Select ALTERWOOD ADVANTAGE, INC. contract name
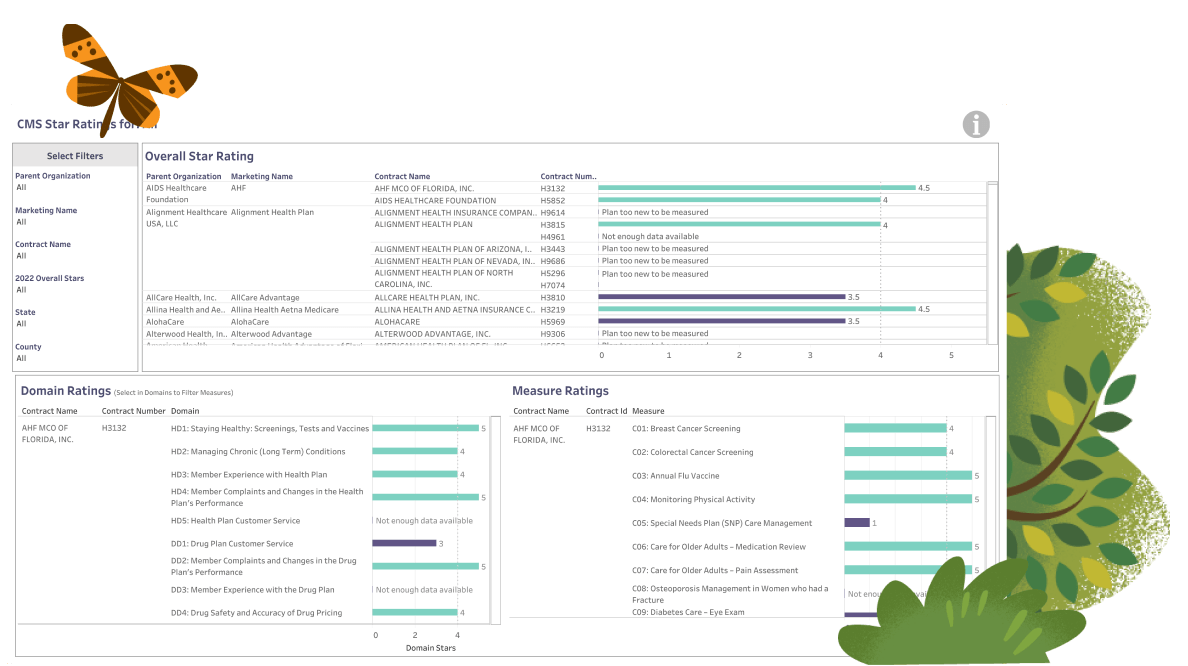1188x666 pixels. tap(432, 334)
